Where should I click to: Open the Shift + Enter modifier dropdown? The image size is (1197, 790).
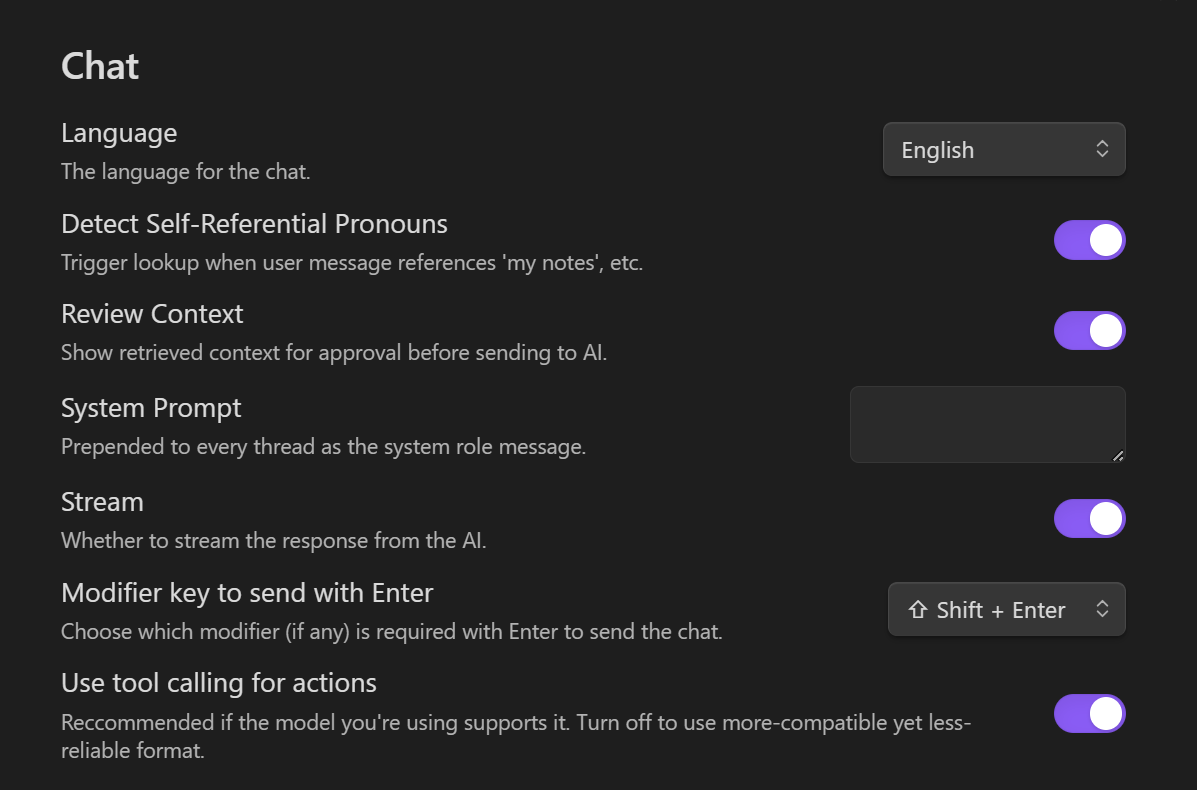[x=1006, y=610]
